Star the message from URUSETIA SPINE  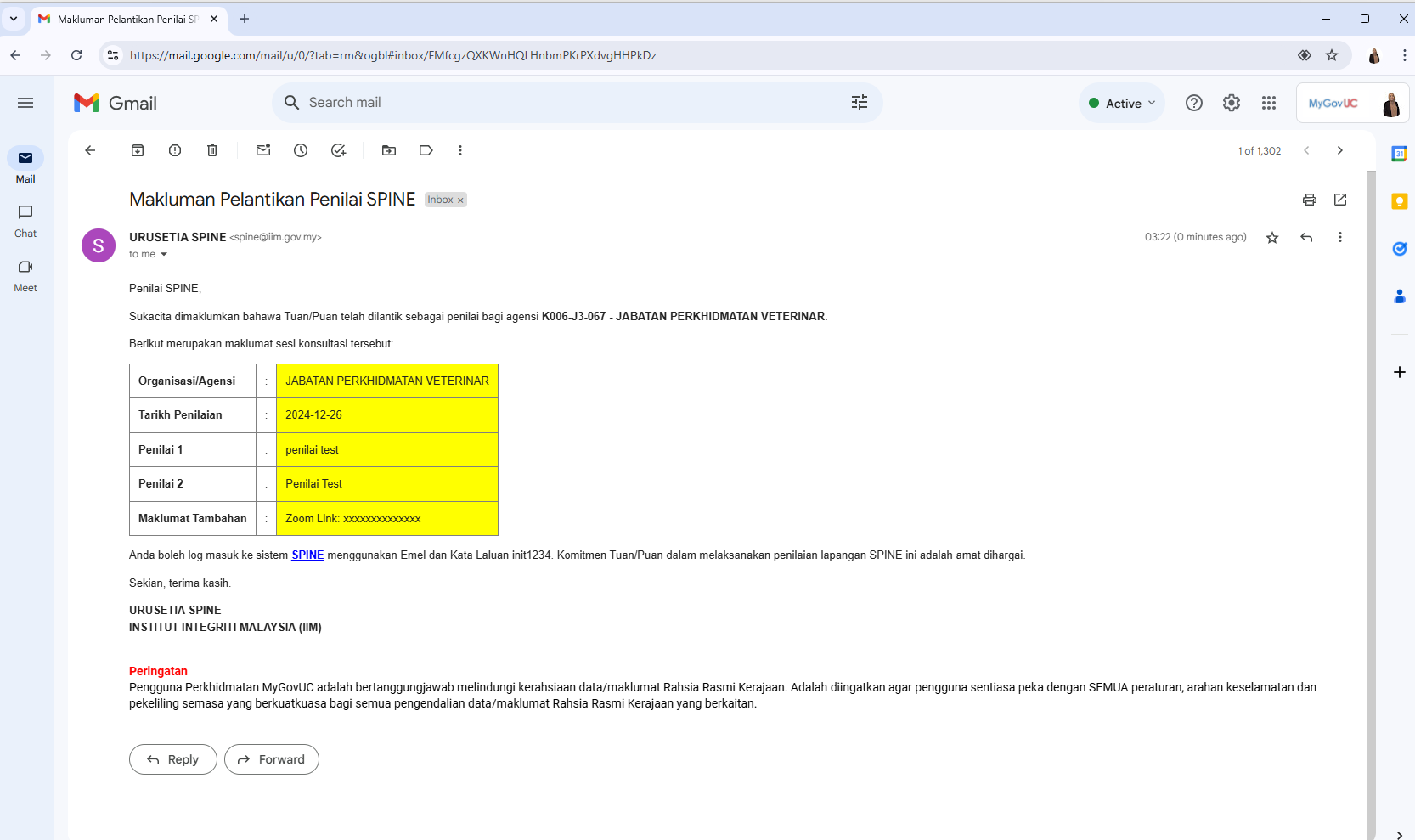pyautogui.click(x=1271, y=238)
